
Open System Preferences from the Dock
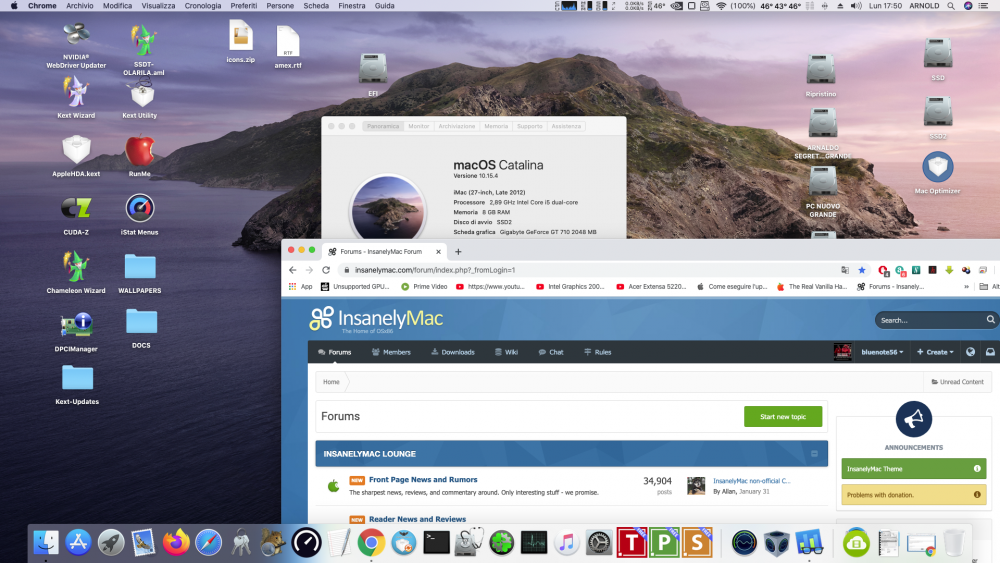(599, 543)
